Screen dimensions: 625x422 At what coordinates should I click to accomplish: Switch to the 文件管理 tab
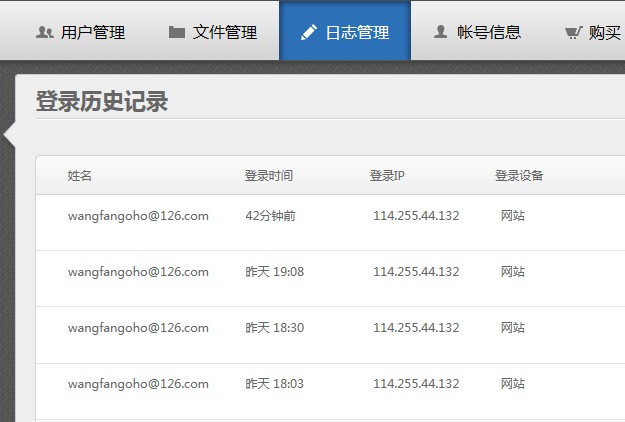click(x=213, y=32)
